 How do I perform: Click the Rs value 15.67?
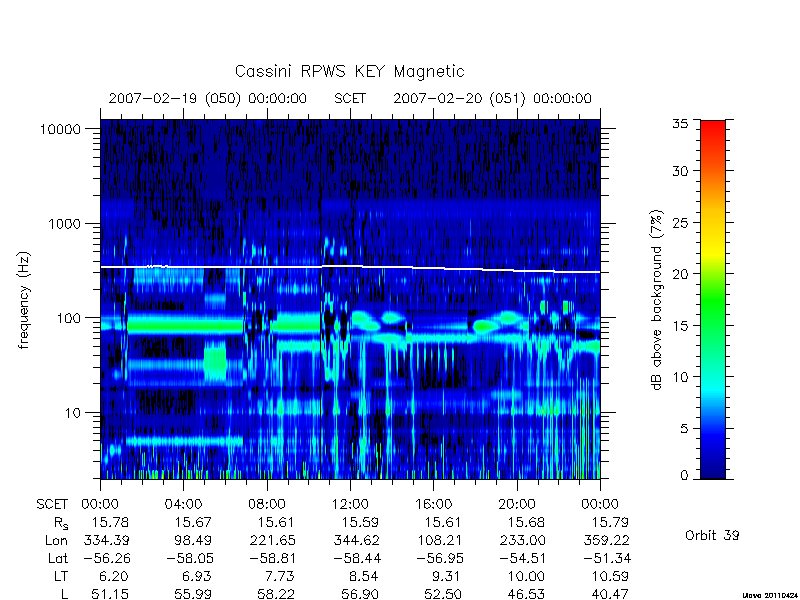click(x=193, y=522)
